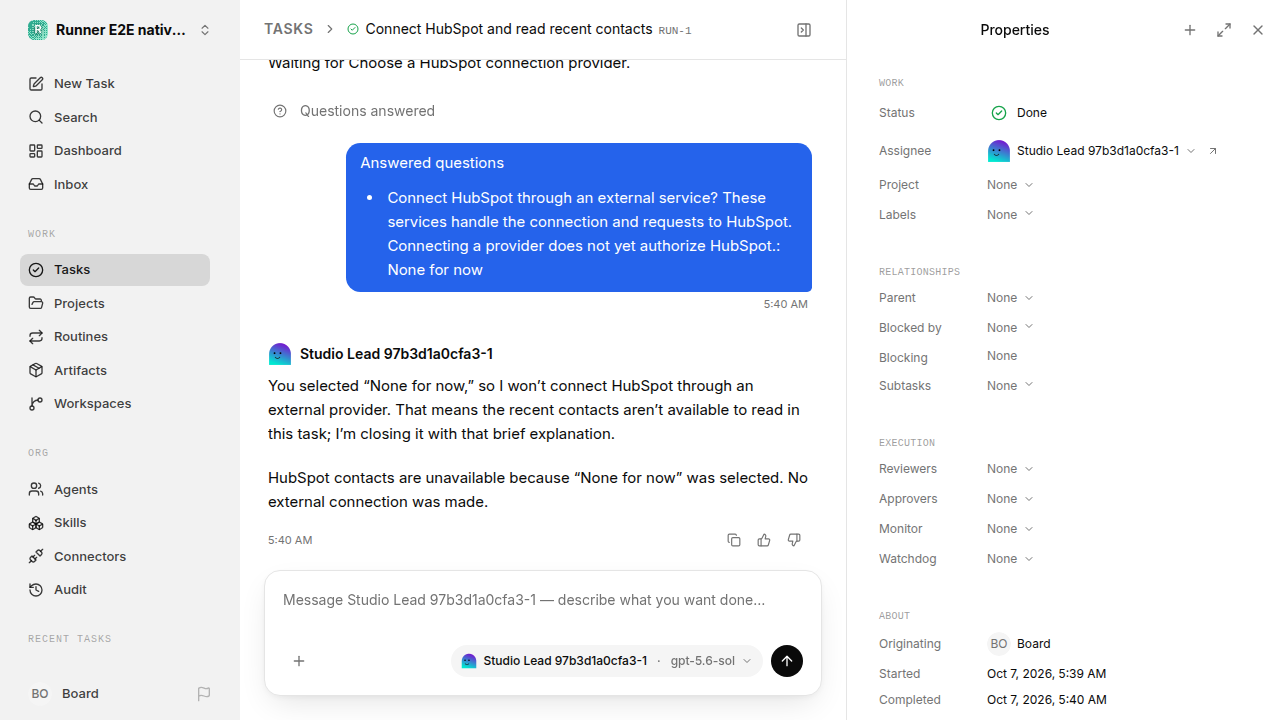Open Projects section

click(115, 303)
